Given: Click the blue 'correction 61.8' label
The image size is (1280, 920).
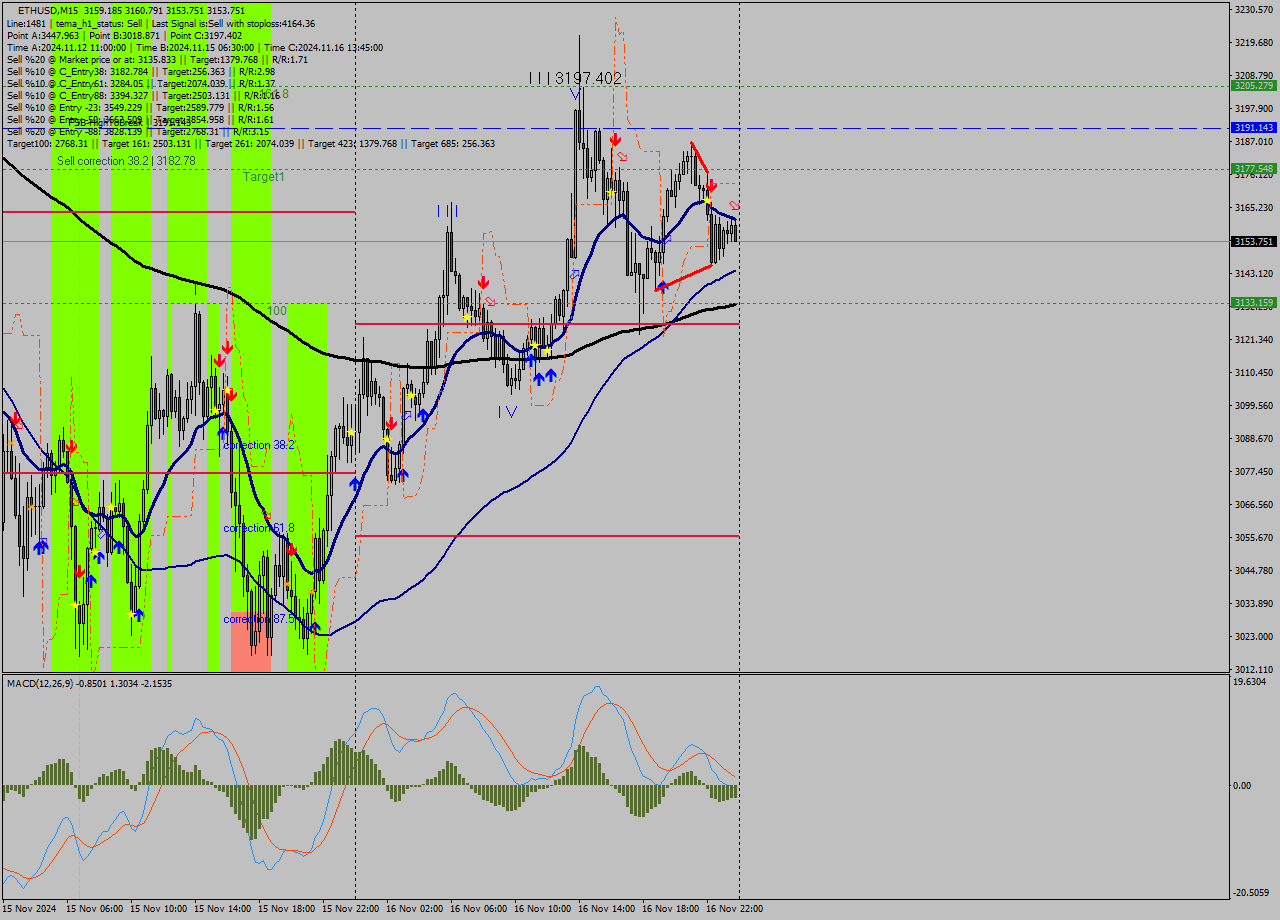Looking at the screenshot, I should coord(259,528).
